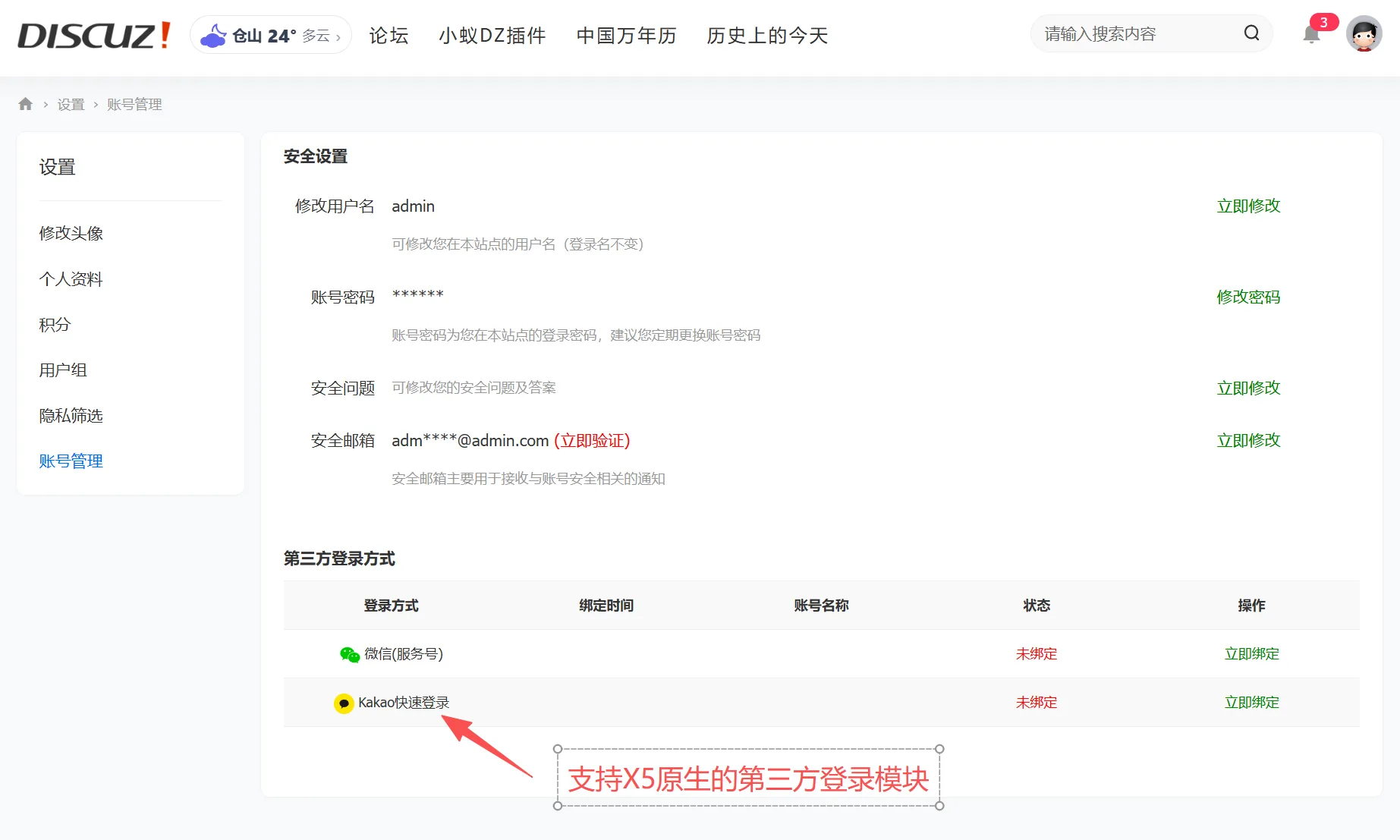Click 立即绑定 for Kakao快速登录

[x=1252, y=702]
